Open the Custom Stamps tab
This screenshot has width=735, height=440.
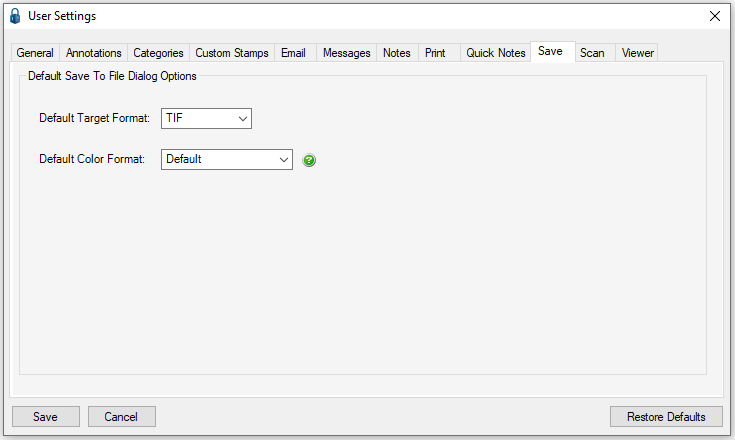point(232,52)
